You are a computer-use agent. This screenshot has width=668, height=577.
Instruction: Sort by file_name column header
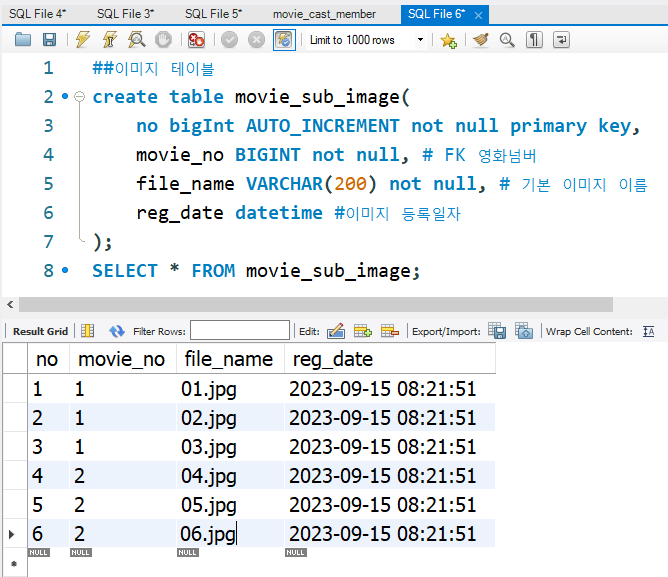[230, 359]
